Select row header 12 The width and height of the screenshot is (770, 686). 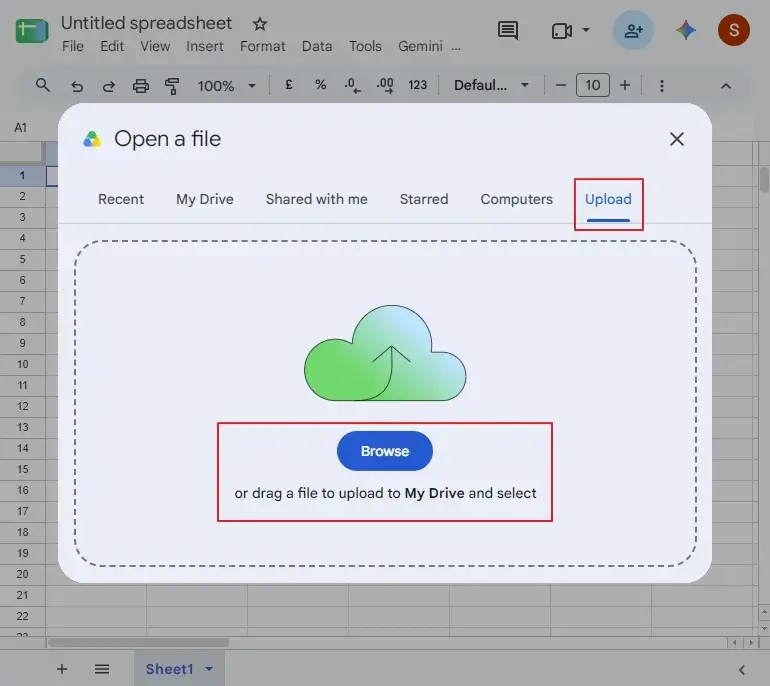[x=23, y=406]
